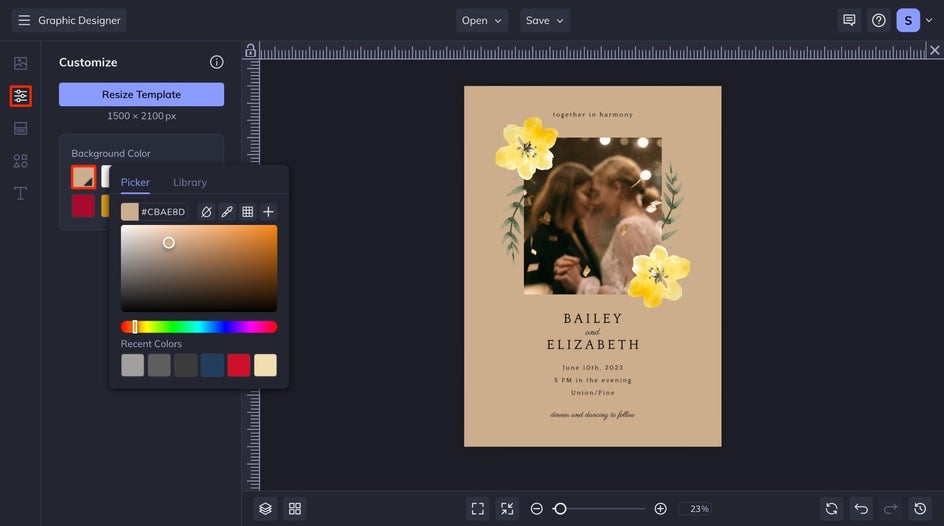Select the 'together in harmony' text
This screenshot has height=526, width=944.
(593, 114)
